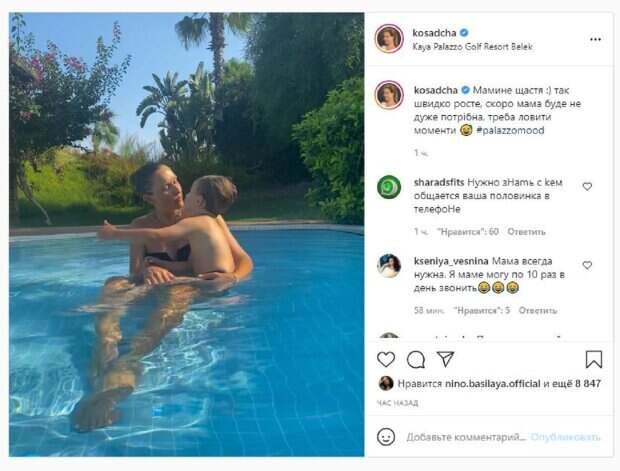Open the emoji picker in comment box
Image resolution: width=620 pixels, height=471 pixels.
pyautogui.click(x=386, y=437)
